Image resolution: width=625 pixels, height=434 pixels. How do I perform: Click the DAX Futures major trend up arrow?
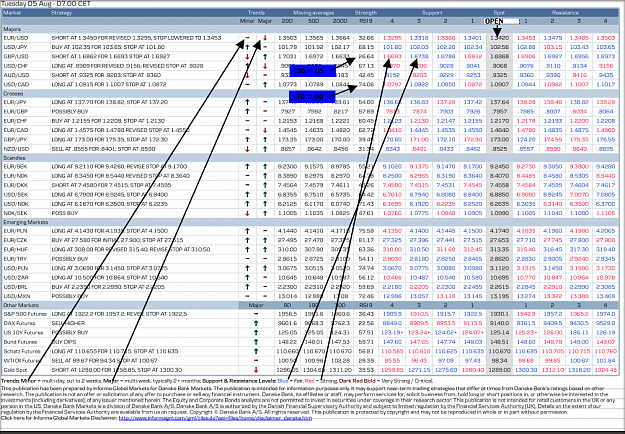tap(256, 323)
